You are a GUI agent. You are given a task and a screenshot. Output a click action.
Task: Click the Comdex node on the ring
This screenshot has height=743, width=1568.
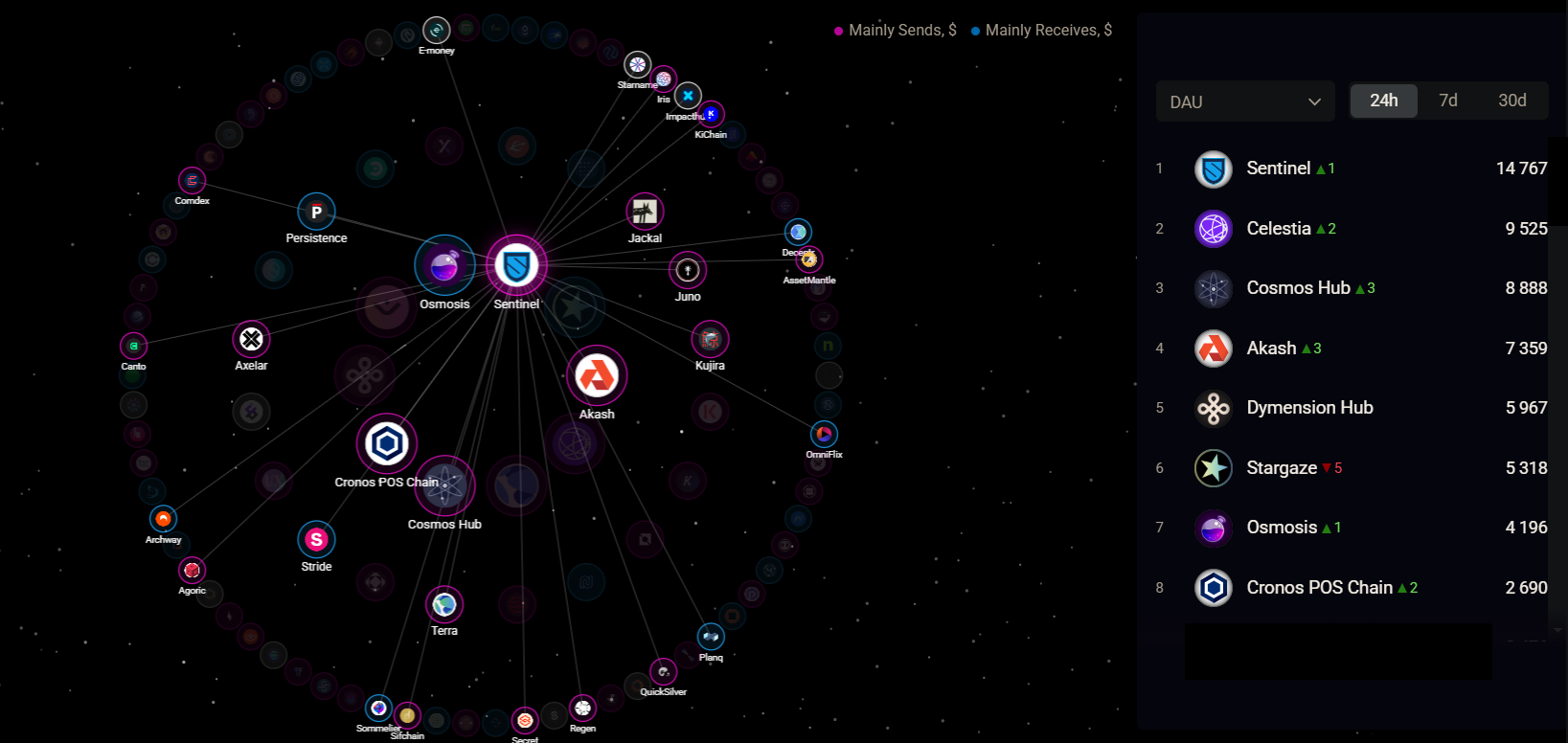point(192,180)
